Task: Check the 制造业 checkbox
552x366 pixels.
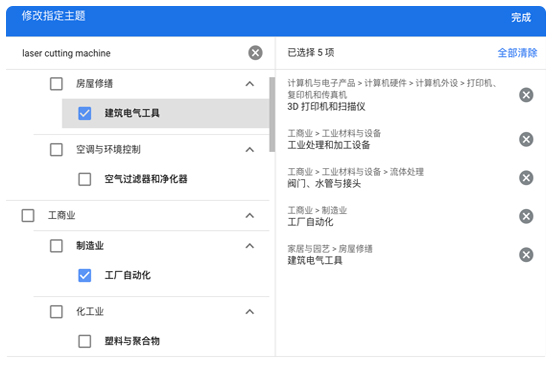Action: click(x=56, y=246)
